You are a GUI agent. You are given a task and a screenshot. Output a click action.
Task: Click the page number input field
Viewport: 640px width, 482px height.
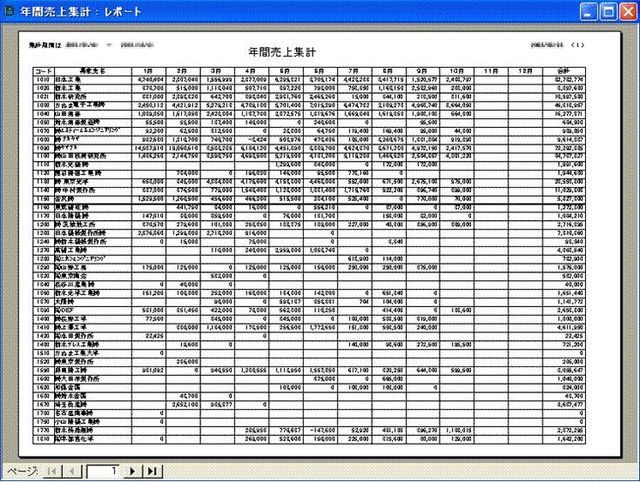pos(103,471)
